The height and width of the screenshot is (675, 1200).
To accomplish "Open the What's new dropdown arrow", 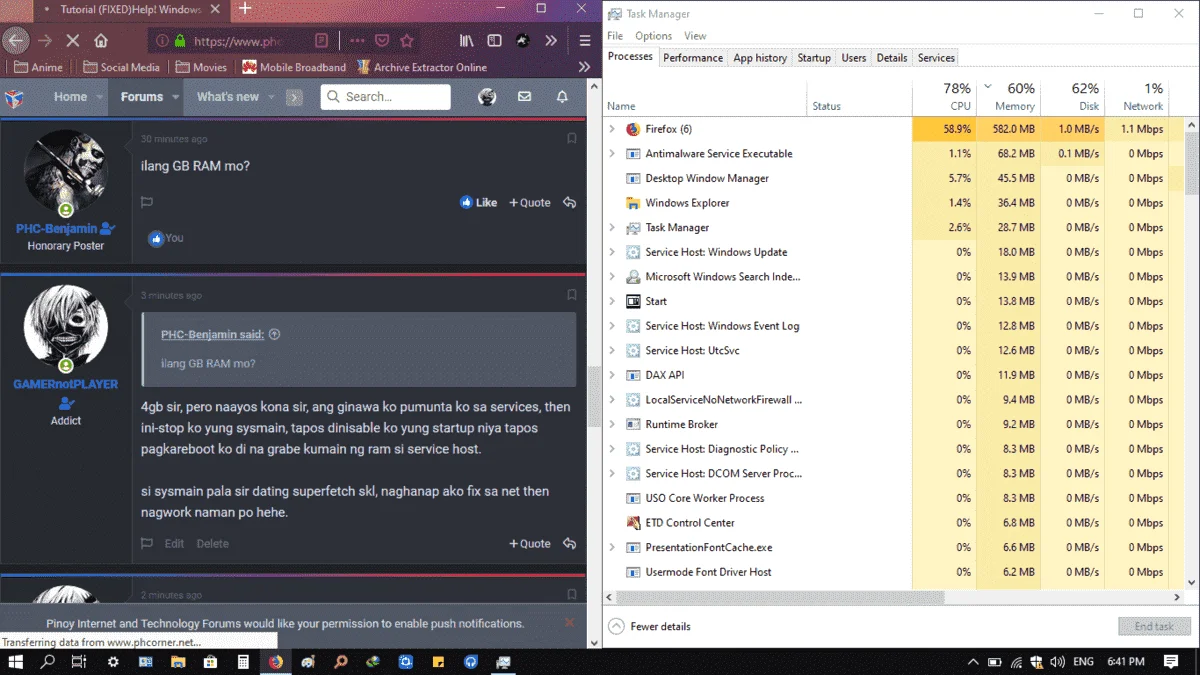I will (271, 98).
